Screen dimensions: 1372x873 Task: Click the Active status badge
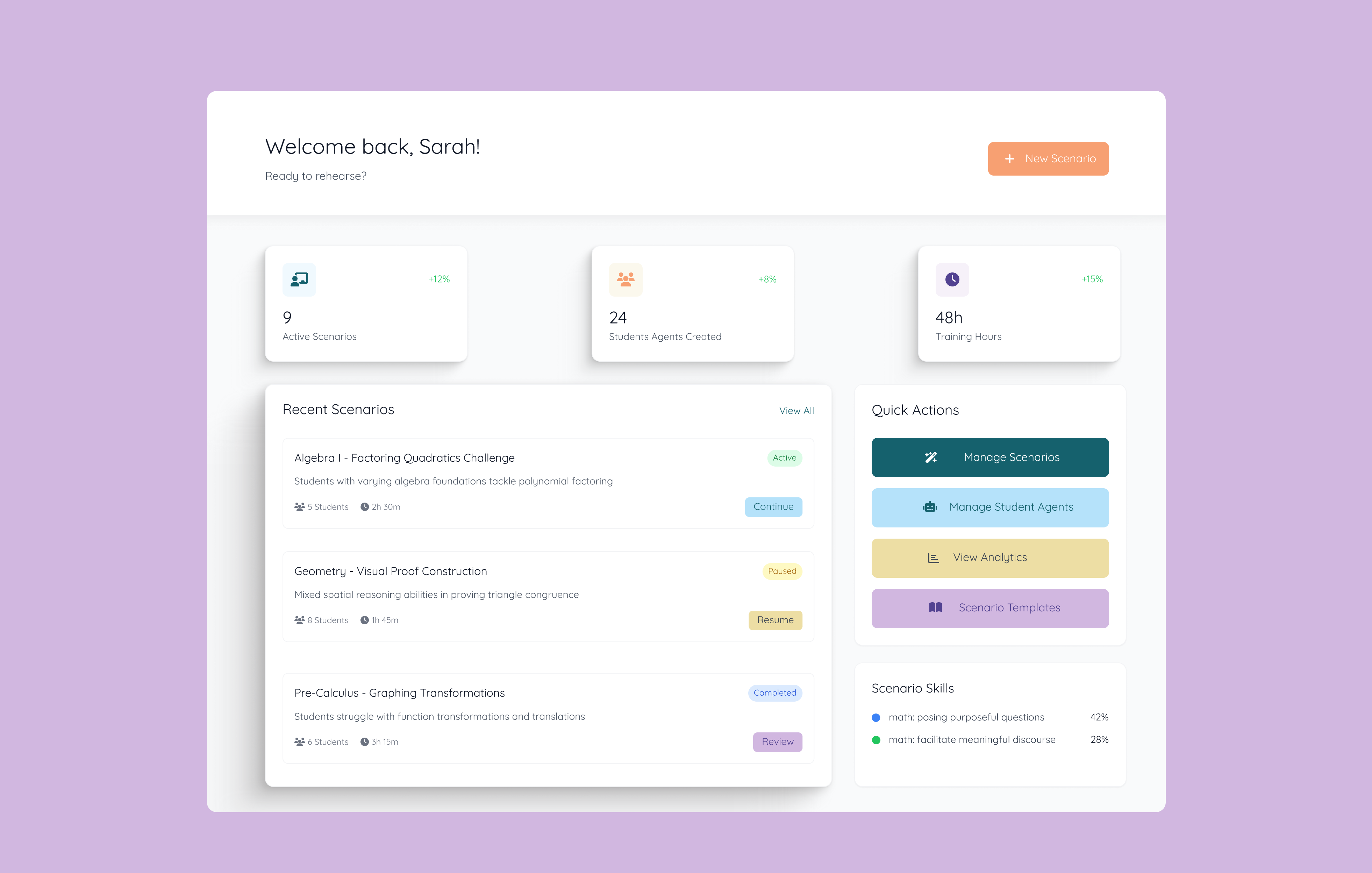point(784,457)
